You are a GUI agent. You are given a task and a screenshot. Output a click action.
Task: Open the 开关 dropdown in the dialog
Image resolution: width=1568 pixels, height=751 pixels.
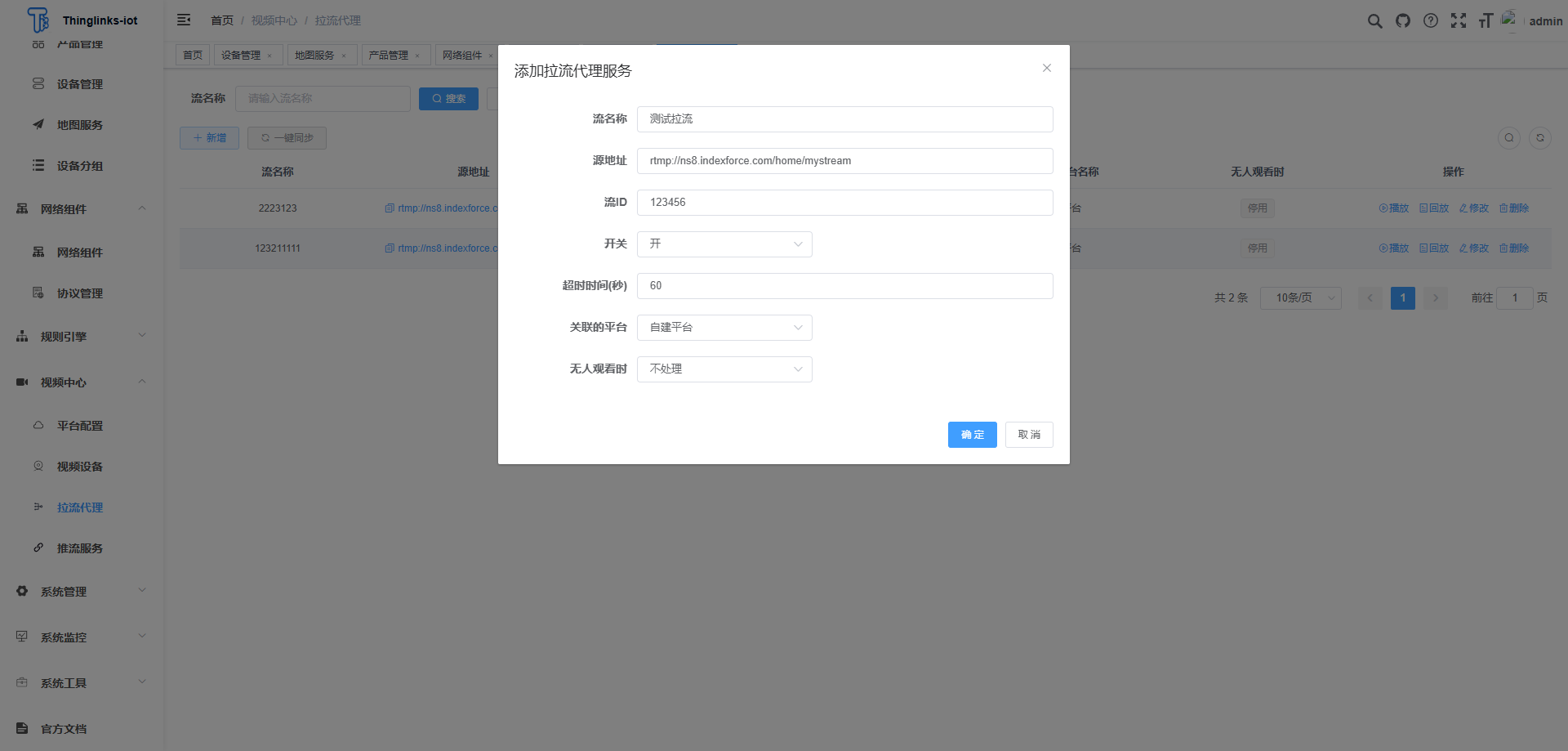click(x=724, y=244)
